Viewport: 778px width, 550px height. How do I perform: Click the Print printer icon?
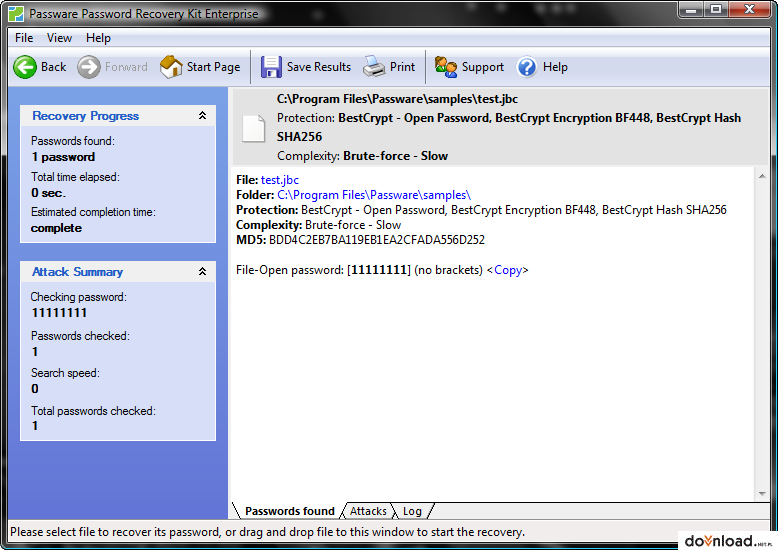point(374,67)
